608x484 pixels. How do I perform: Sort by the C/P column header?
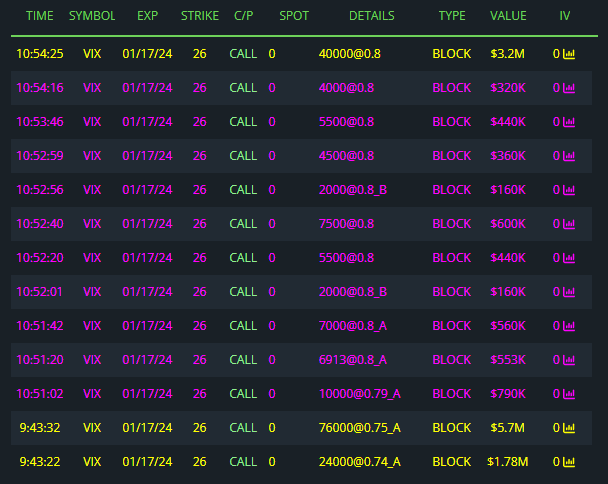(244, 16)
